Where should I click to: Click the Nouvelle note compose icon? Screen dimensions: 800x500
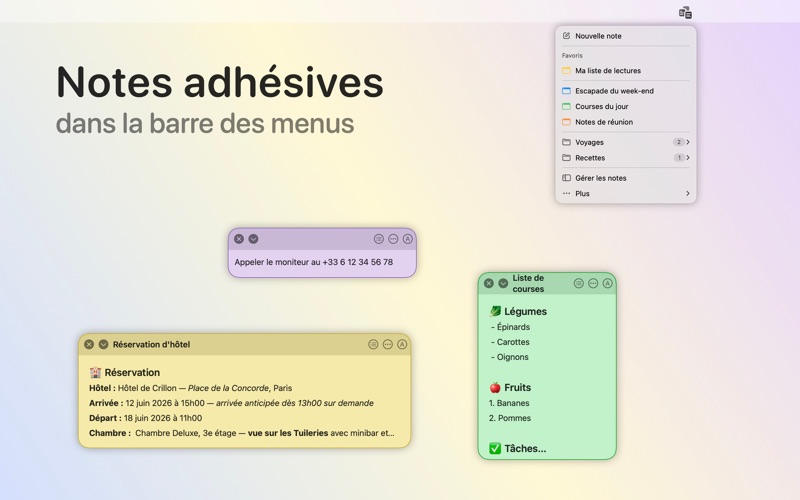pos(566,36)
